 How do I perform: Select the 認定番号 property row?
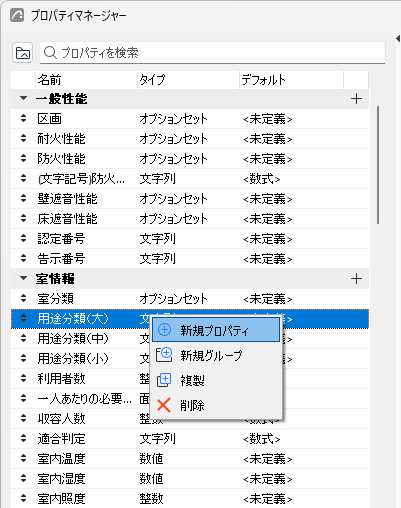click(x=190, y=239)
